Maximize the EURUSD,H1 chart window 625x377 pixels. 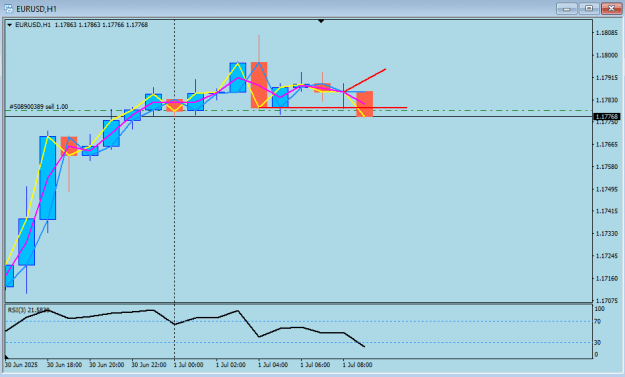tap(589, 8)
